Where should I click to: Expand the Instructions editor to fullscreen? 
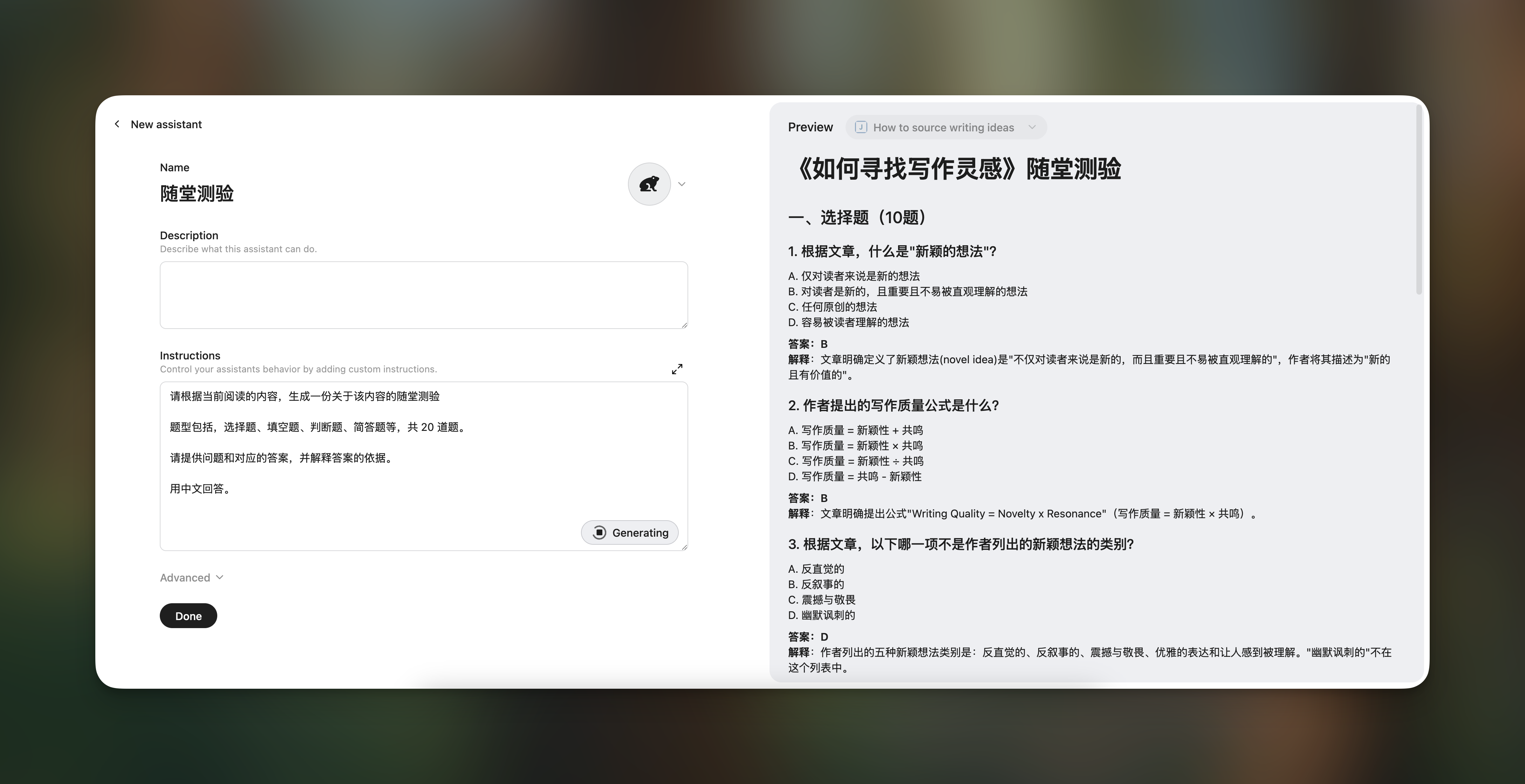[x=677, y=369]
